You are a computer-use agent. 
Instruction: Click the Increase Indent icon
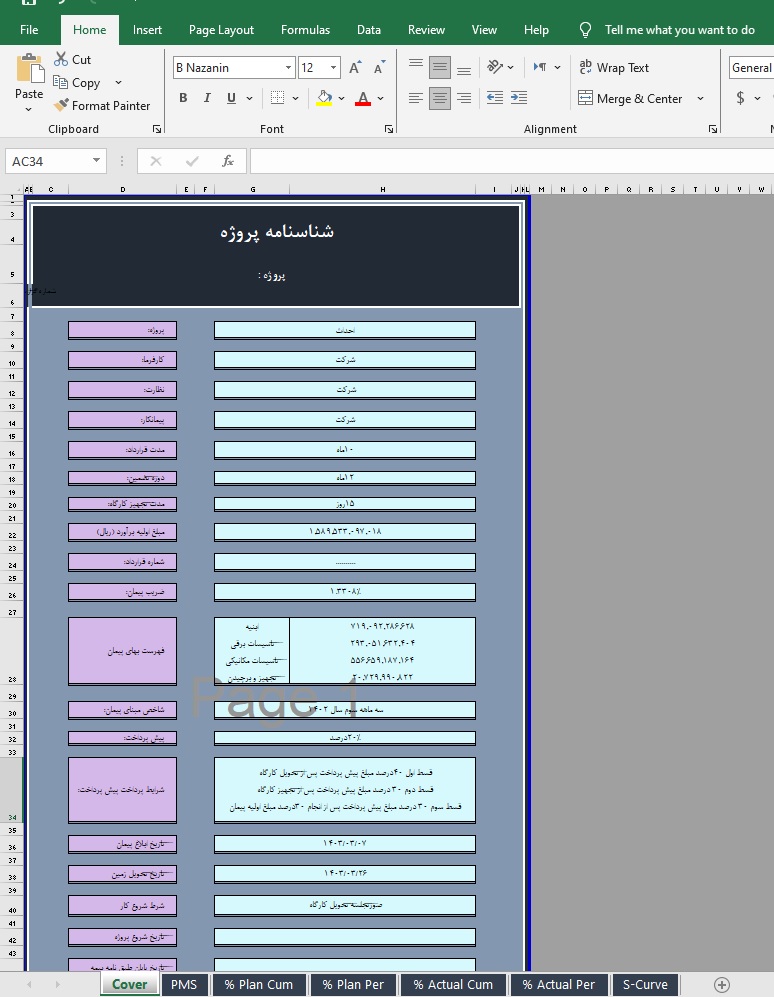pos(518,98)
